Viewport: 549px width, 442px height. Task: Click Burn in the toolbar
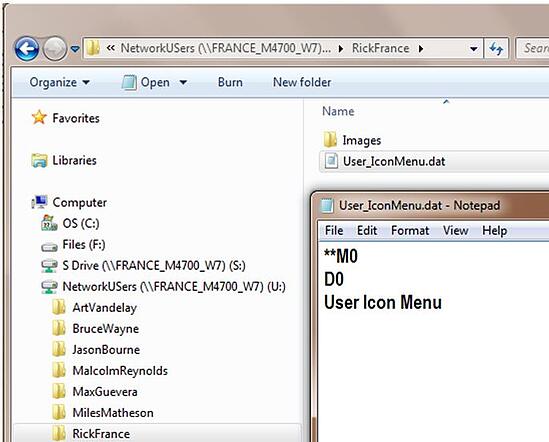coord(230,82)
